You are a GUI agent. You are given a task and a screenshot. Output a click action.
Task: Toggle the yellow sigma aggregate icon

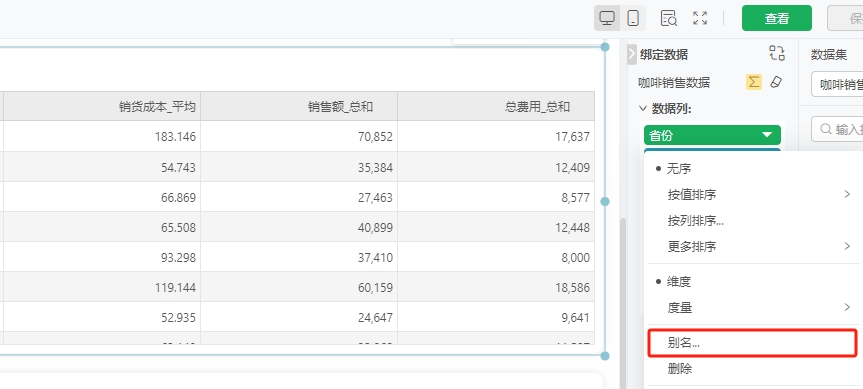(x=753, y=82)
